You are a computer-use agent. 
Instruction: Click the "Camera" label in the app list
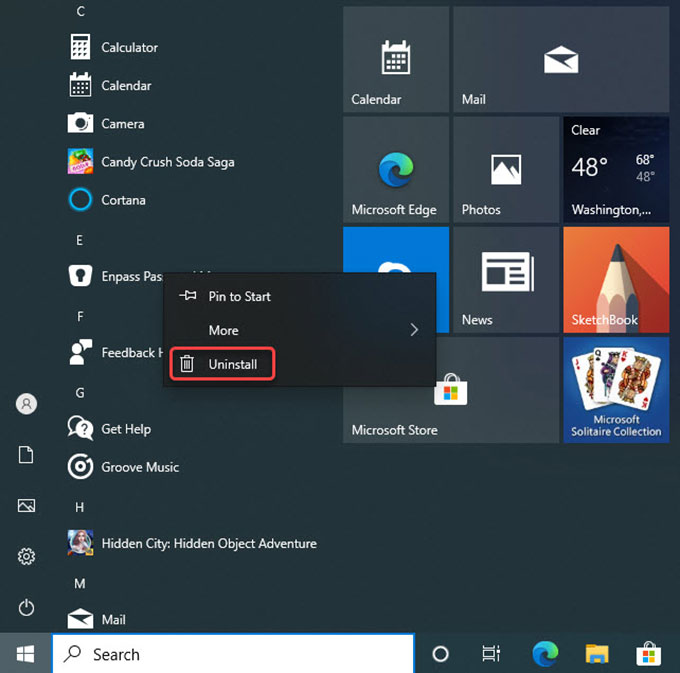coord(123,124)
